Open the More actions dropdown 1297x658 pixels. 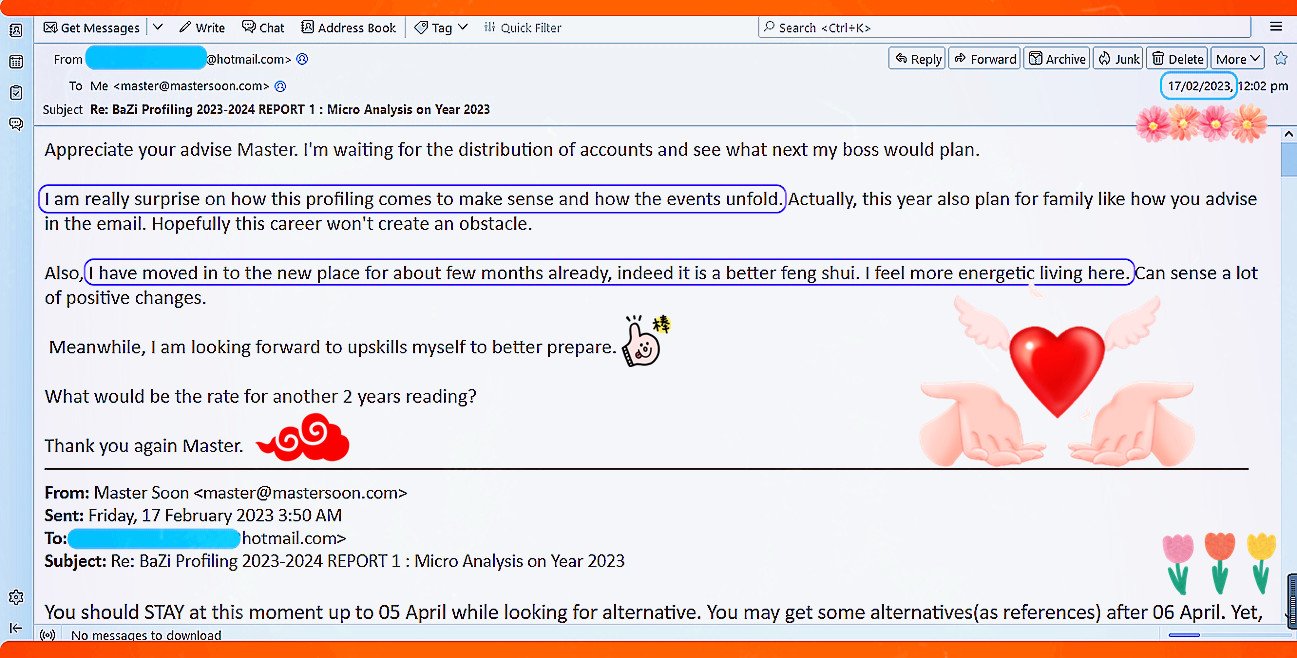click(x=1238, y=59)
